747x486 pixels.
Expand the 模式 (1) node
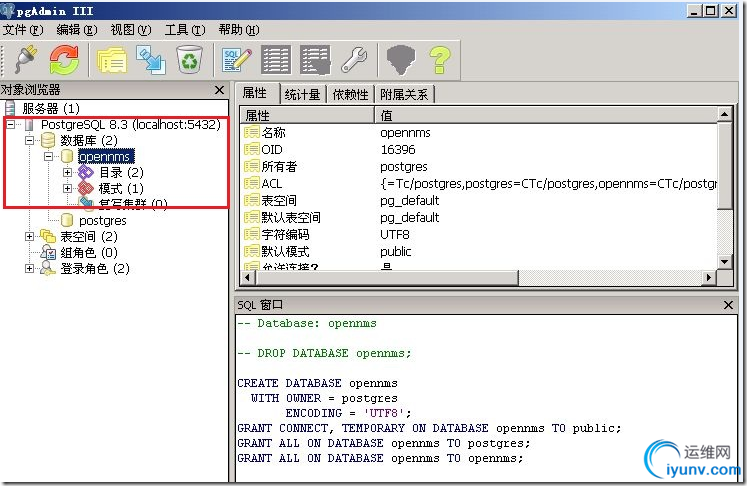pyautogui.click(x=68, y=188)
